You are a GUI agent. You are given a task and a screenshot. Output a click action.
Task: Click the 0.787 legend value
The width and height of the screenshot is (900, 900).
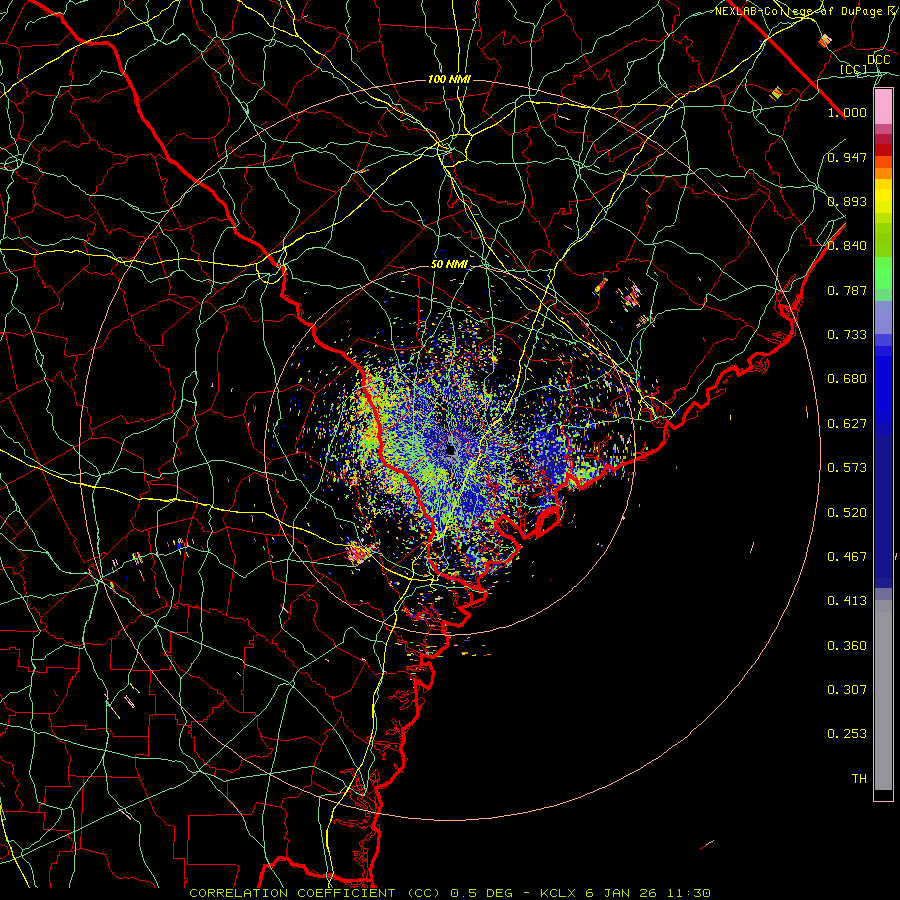pyautogui.click(x=847, y=290)
